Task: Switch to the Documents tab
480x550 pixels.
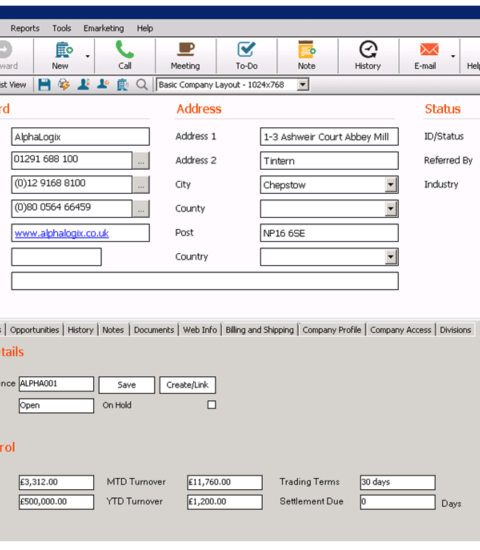Action: [x=154, y=330]
